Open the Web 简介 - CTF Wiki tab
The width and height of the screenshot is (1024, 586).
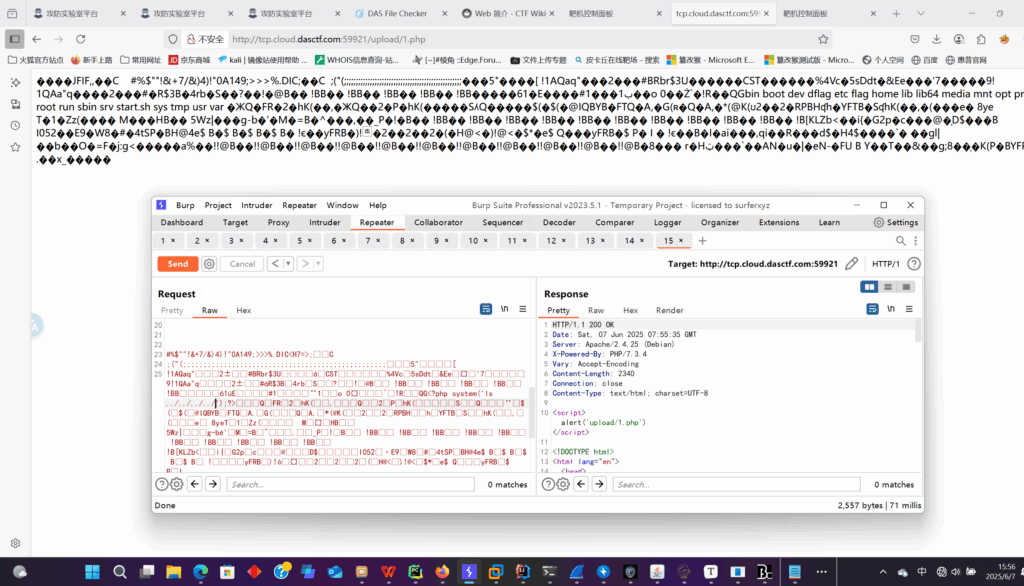coord(508,13)
